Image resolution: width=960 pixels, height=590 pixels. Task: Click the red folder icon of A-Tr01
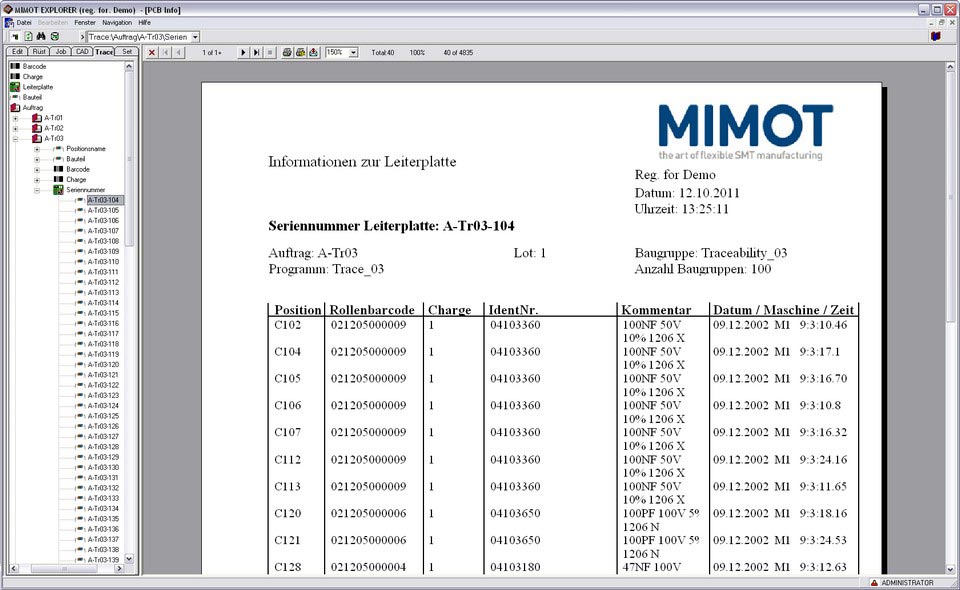tap(37, 118)
